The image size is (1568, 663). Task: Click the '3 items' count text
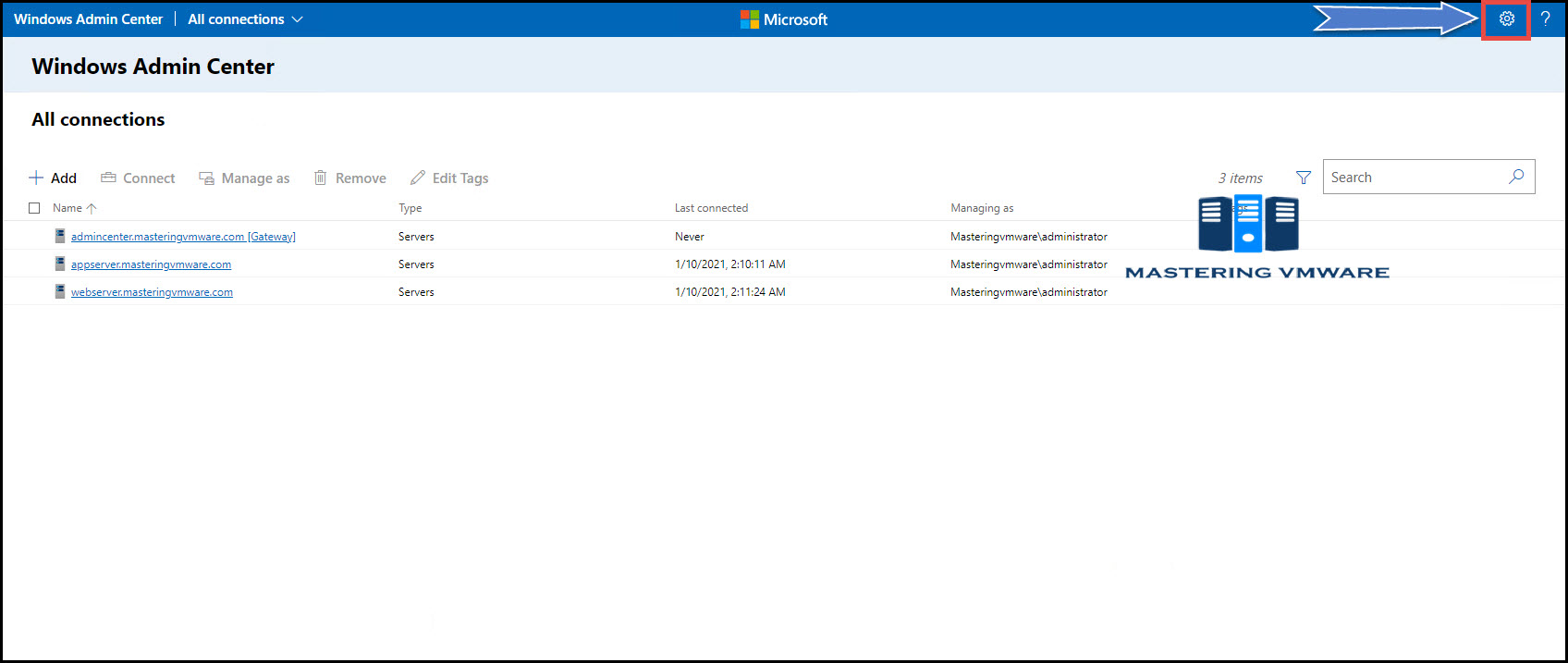coord(1240,178)
